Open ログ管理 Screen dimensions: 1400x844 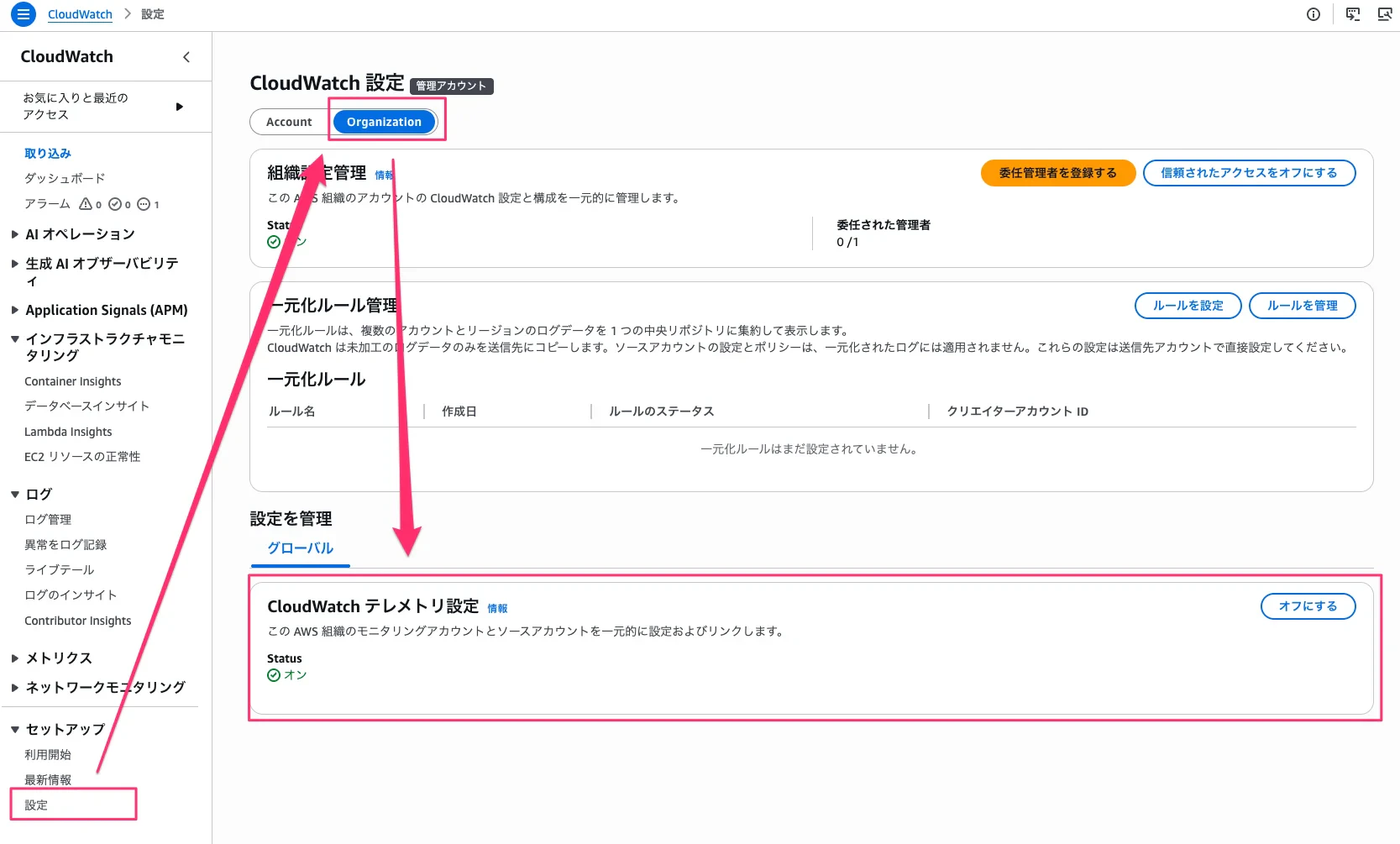coord(48,520)
